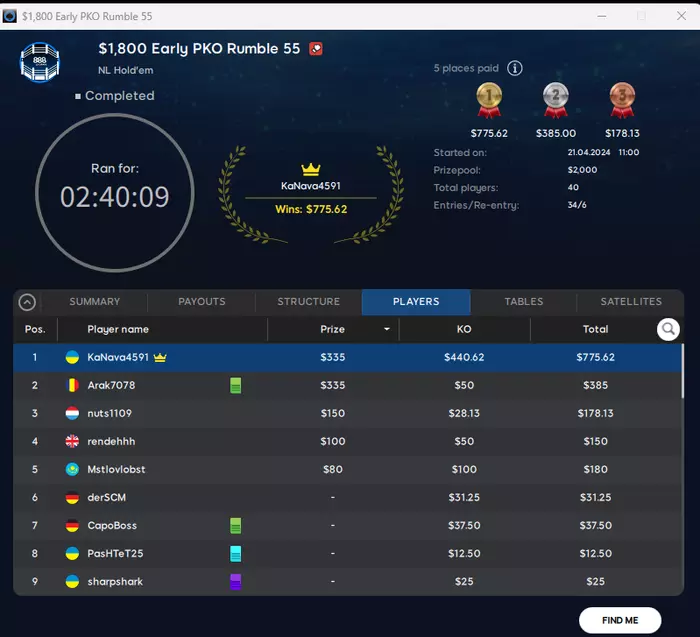700x637 pixels.
Task: Click the bronze third place medal
Action: (622, 100)
